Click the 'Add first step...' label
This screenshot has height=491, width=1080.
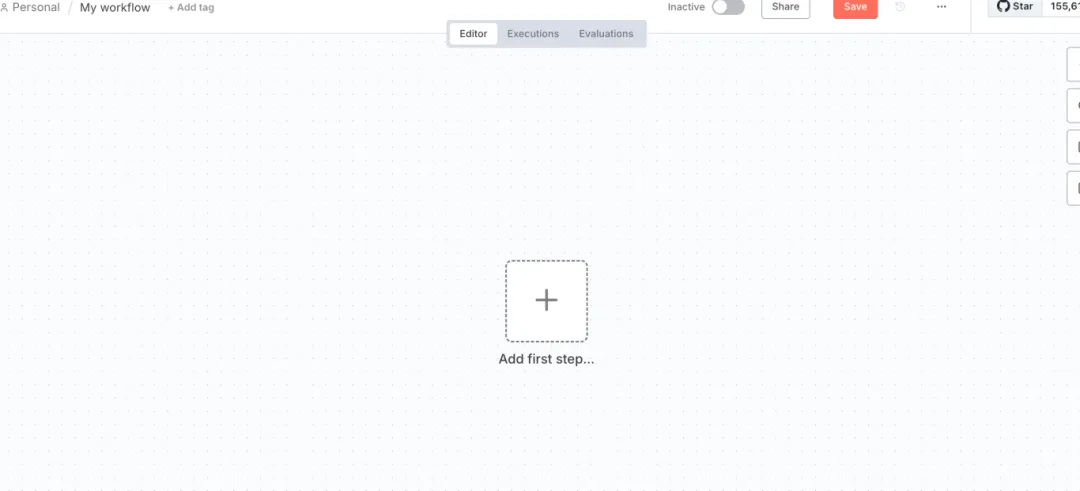[546, 359]
